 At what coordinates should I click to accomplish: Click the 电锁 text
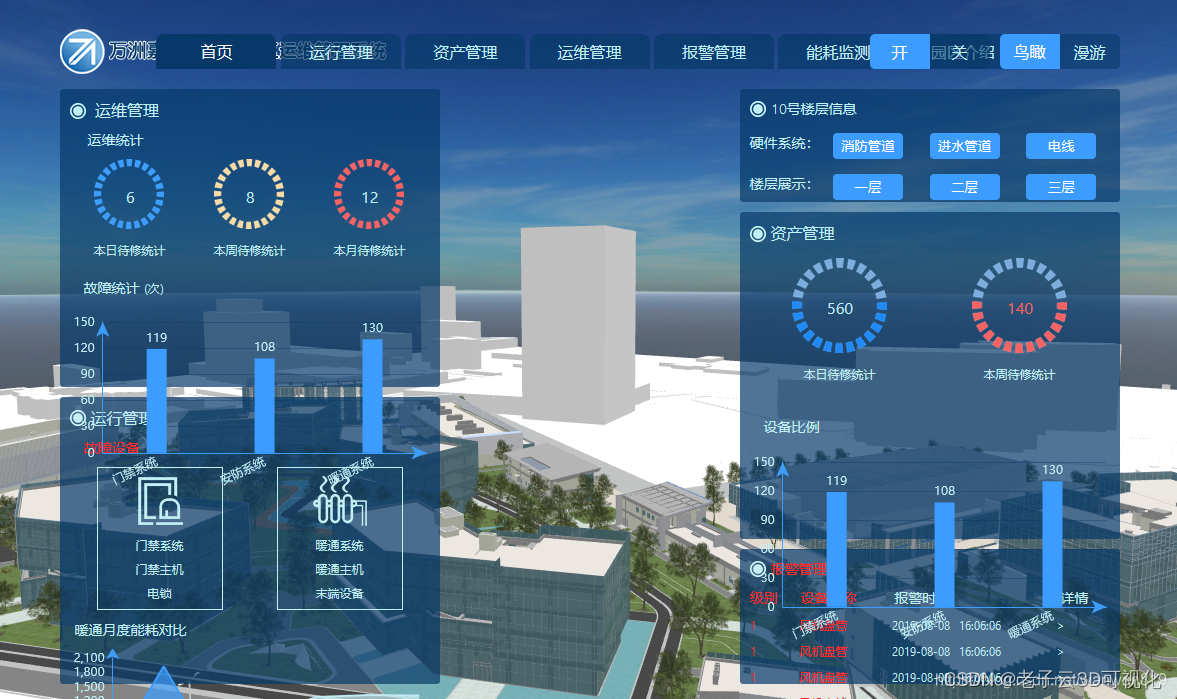click(160, 594)
